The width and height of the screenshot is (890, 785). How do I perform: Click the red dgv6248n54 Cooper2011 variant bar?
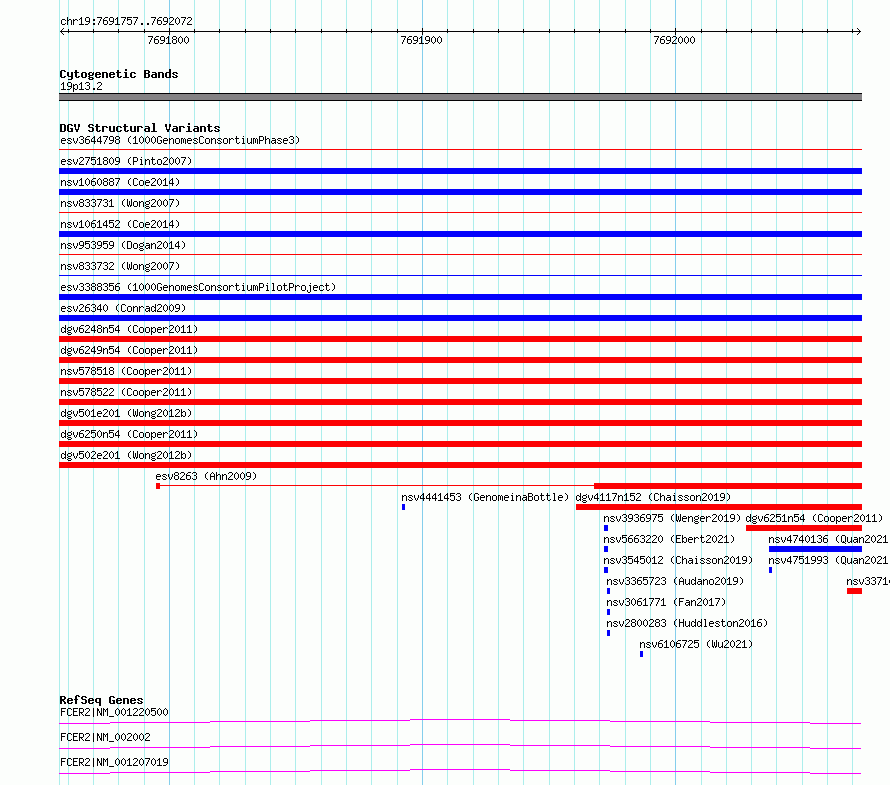click(x=460, y=339)
